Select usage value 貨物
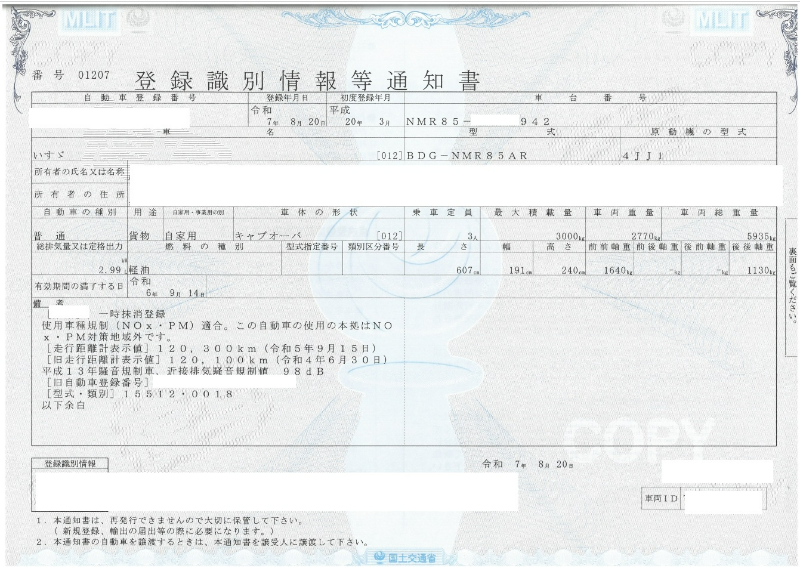 click(139, 236)
